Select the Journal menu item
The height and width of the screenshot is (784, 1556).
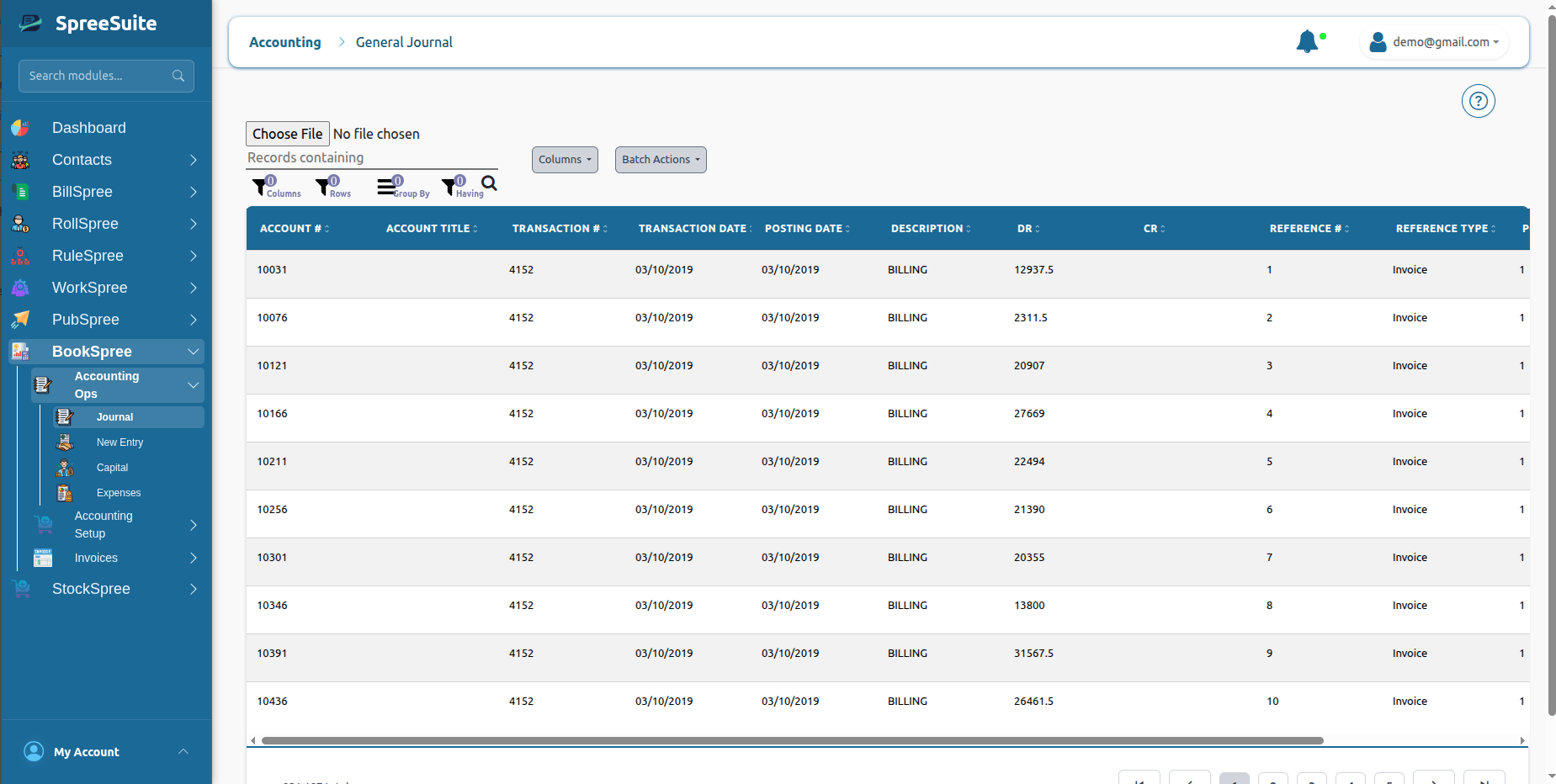128,417
